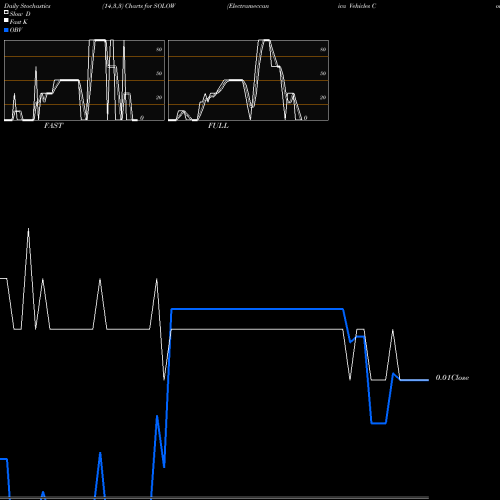This screenshot has width=500, height=500.
Task: Select the '(14,3,3) Charts for SOLOW' text
Action: [x=139, y=6]
